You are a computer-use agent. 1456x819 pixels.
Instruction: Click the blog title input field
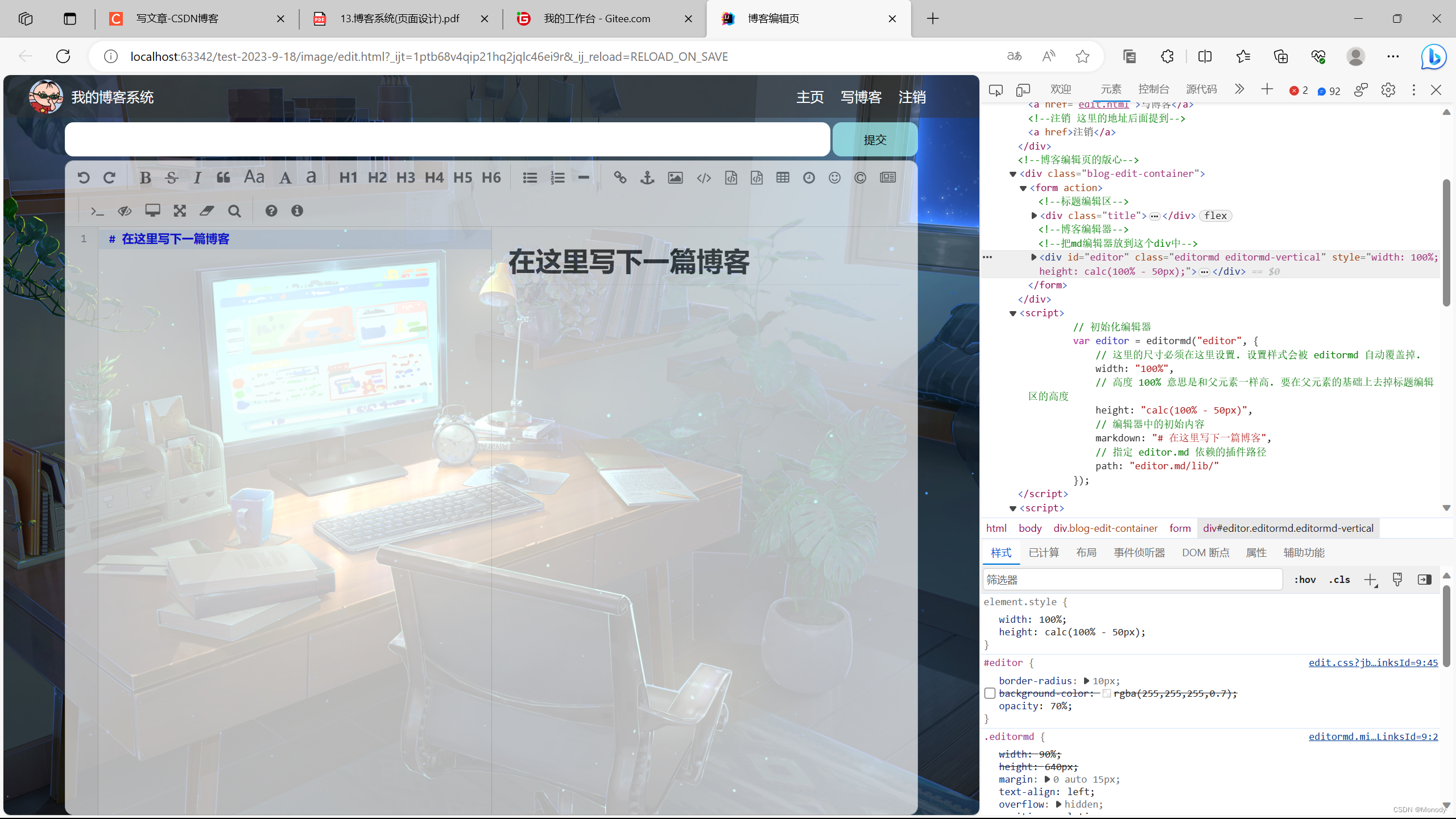448,139
